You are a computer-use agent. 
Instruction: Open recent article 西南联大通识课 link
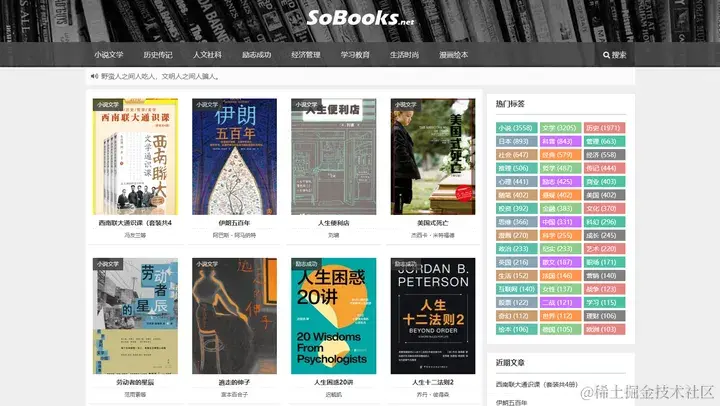pyautogui.click(x=536, y=384)
